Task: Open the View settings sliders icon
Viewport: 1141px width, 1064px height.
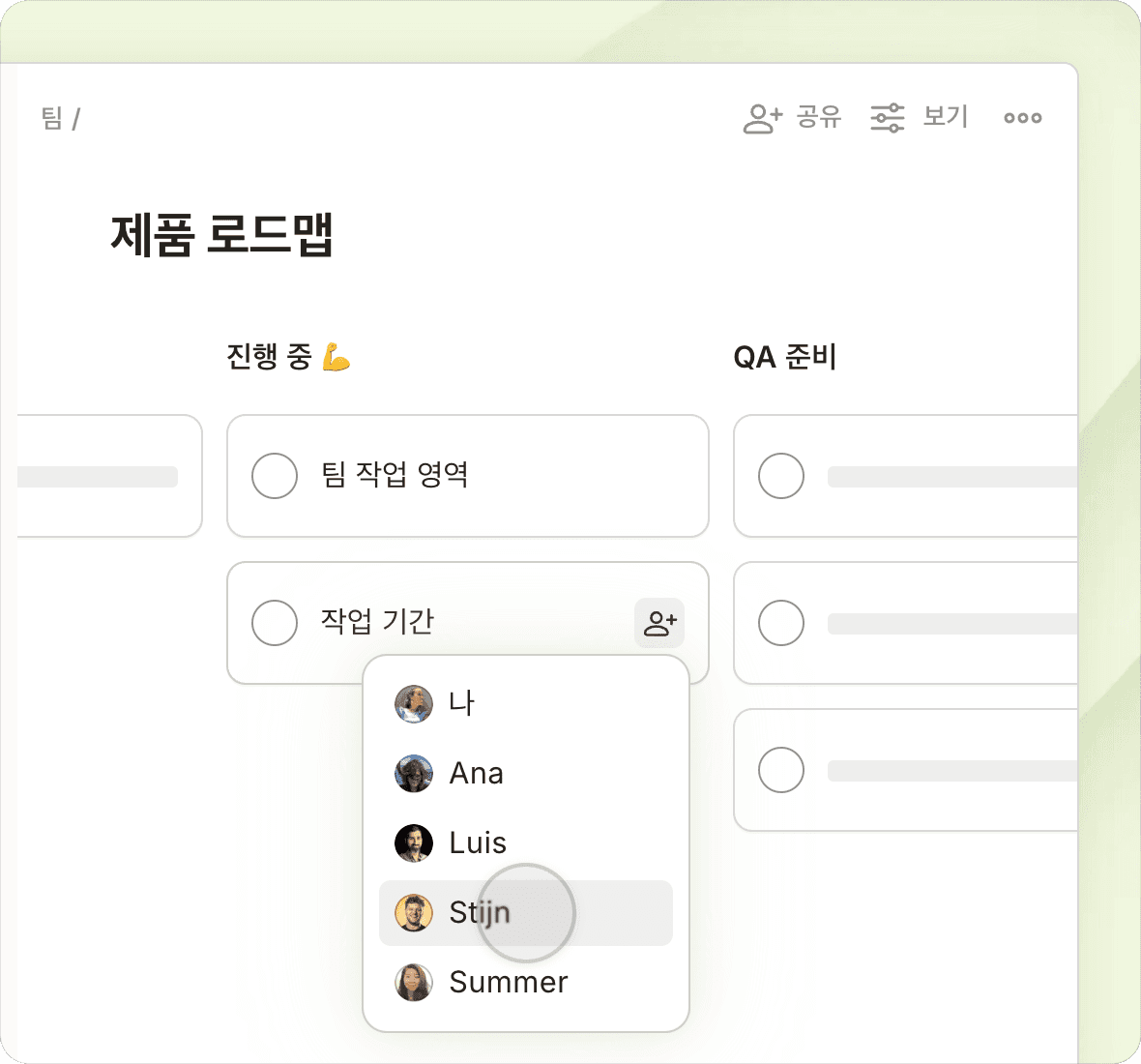Action: [x=887, y=118]
